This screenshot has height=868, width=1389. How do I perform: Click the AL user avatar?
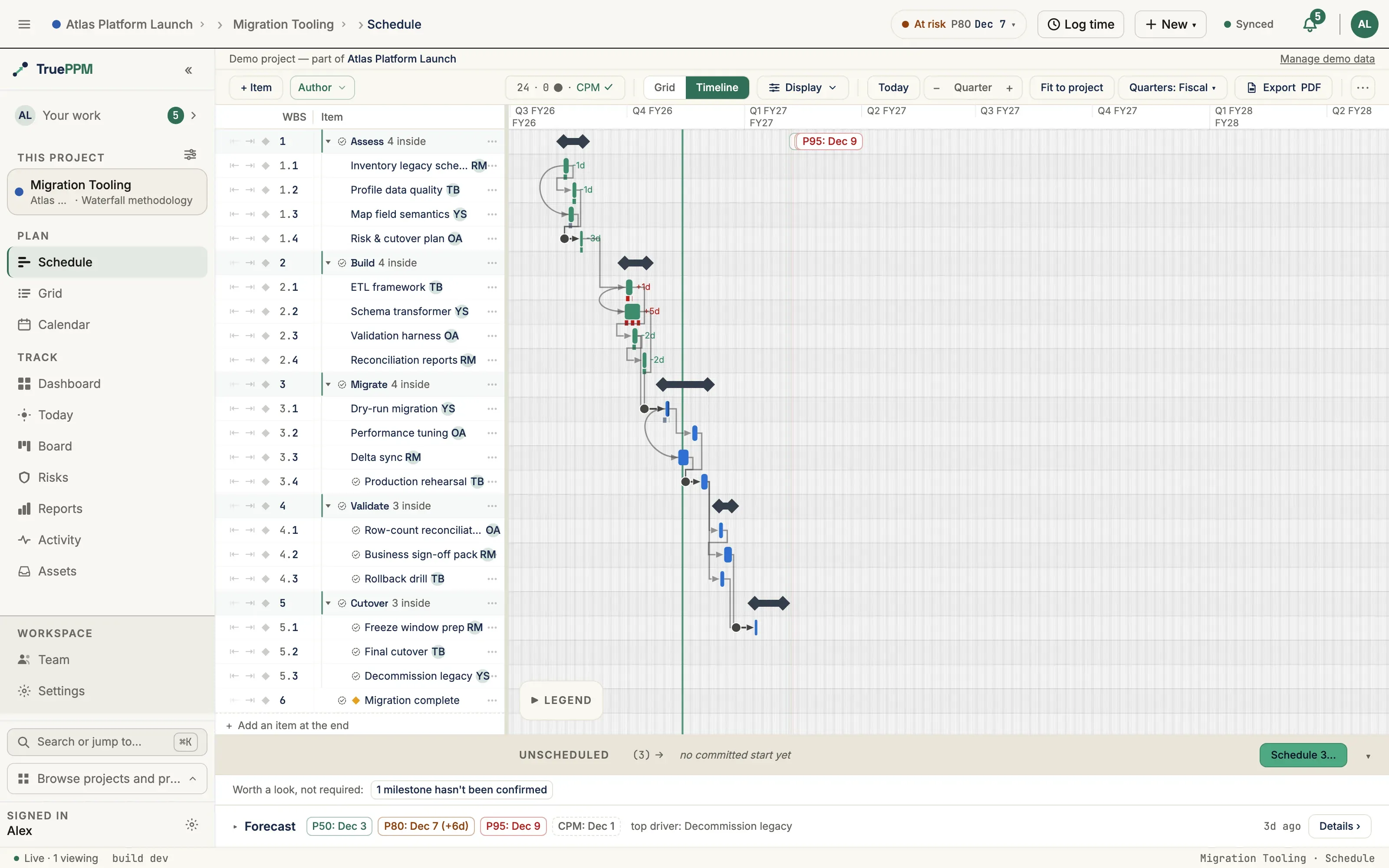(x=1364, y=24)
